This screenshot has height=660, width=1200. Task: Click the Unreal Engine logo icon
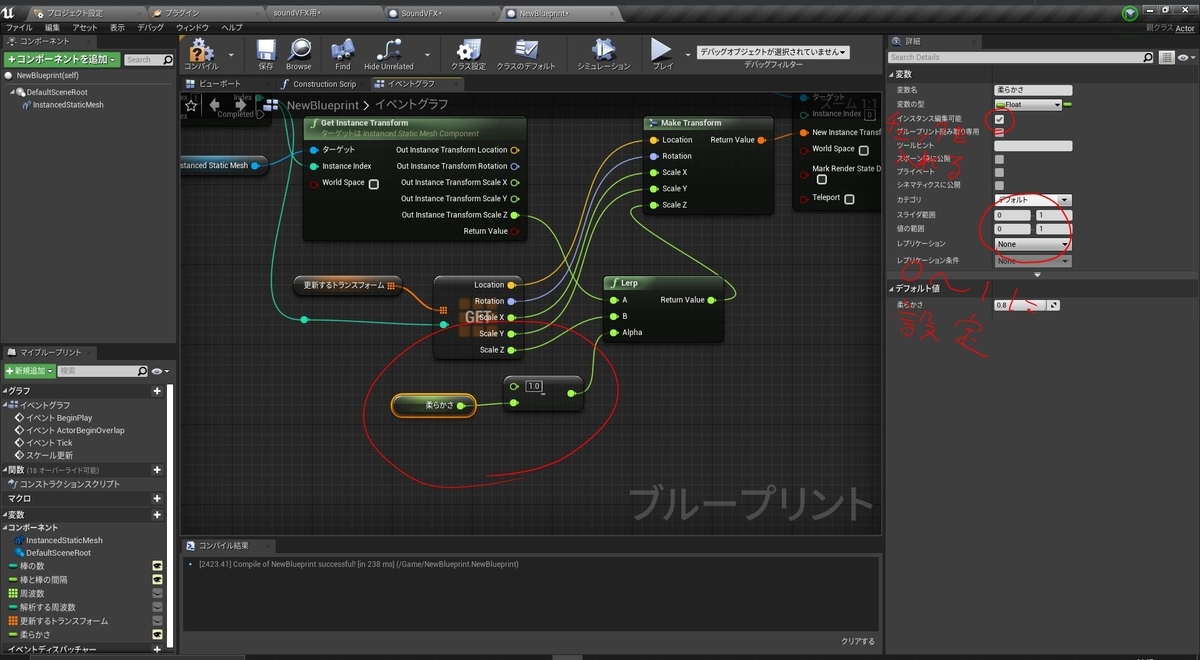click(x=9, y=12)
